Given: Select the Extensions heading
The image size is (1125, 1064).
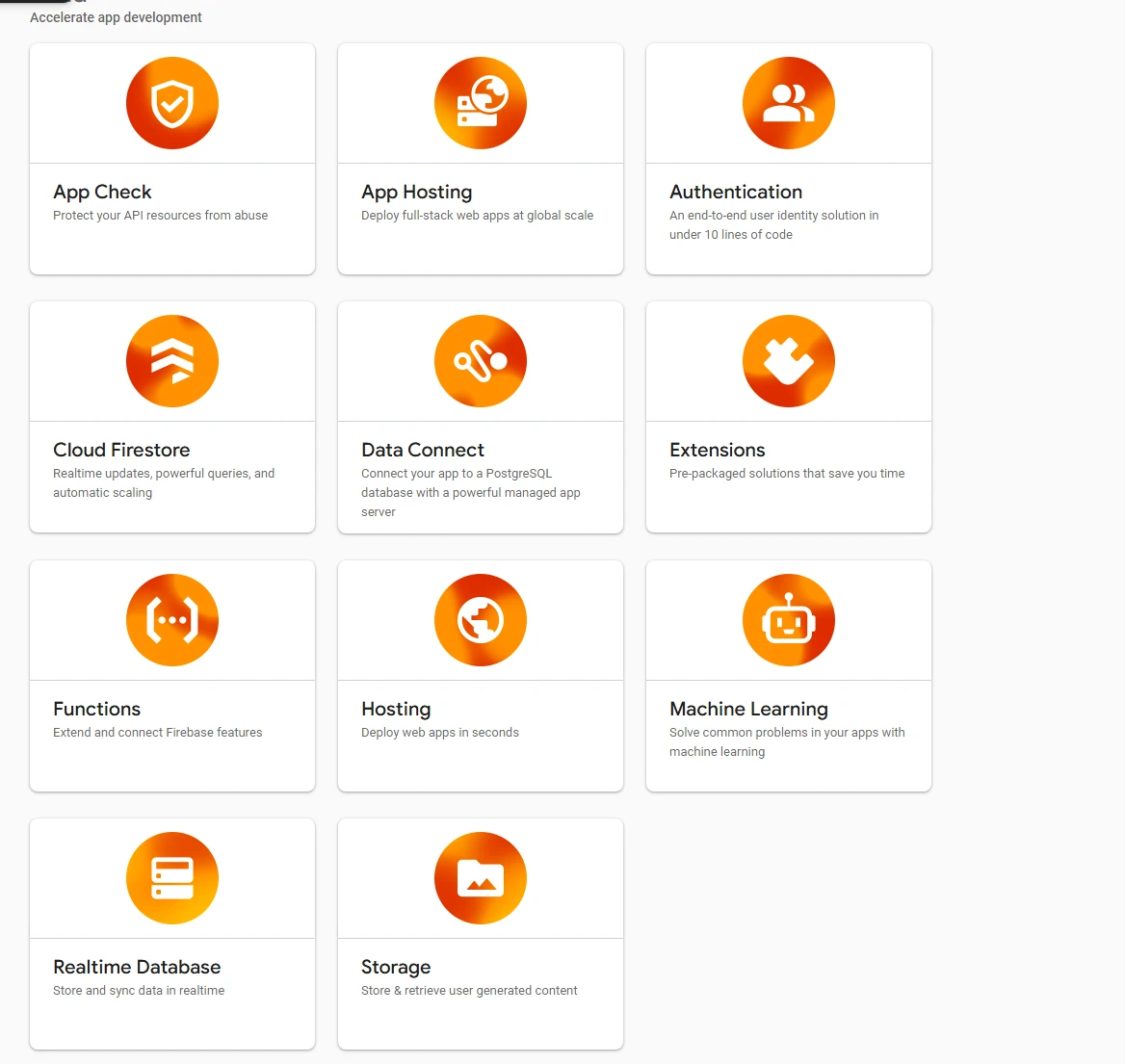Looking at the screenshot, I should tap(718, 450).
